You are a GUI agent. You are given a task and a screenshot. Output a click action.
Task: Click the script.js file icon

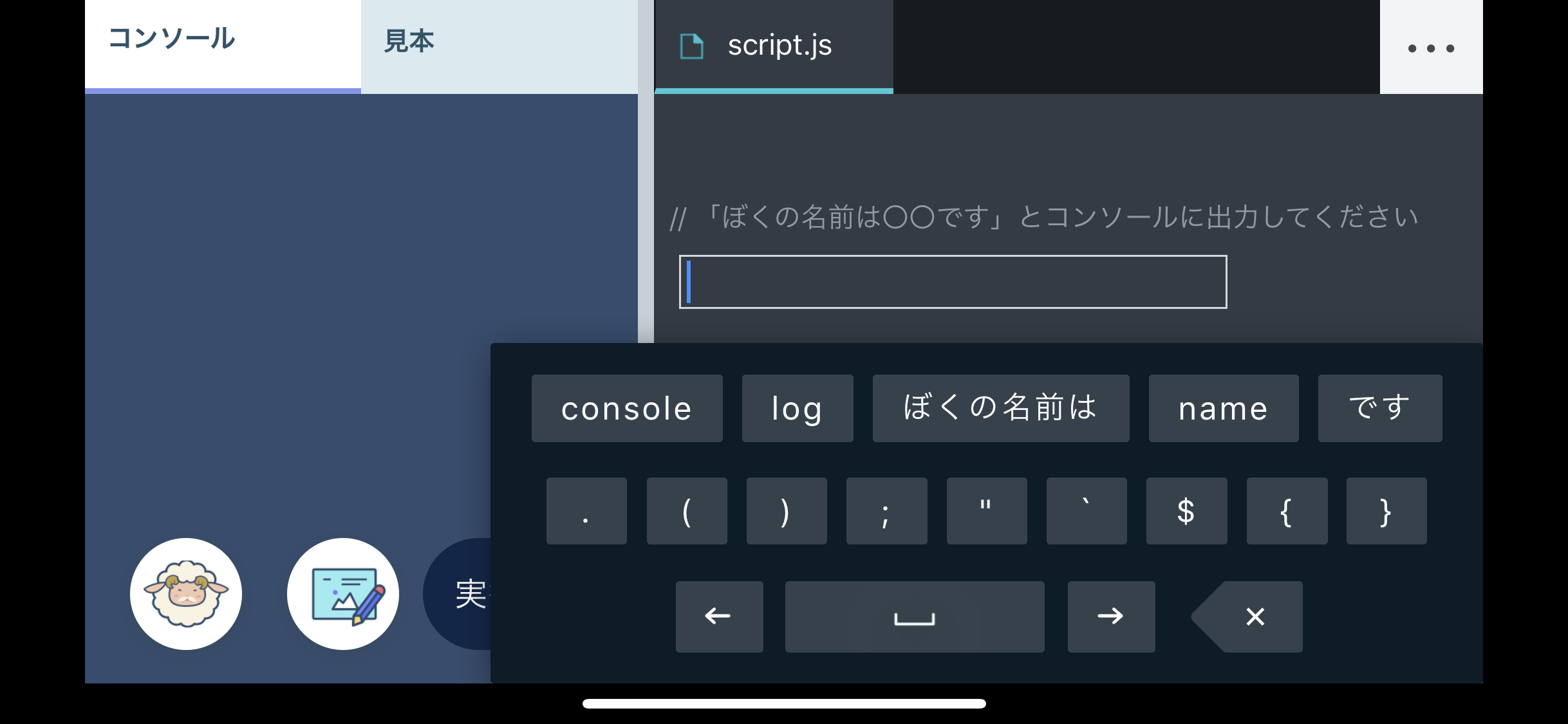click(691, 46)
